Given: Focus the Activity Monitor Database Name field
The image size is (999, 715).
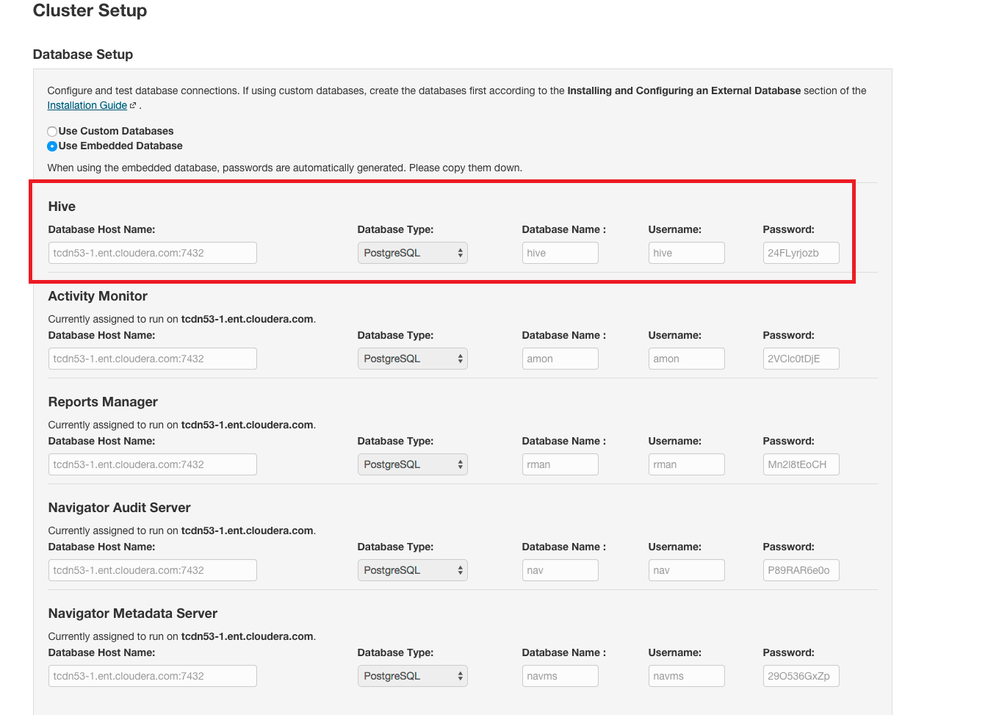Looking at the screenshot, I should [560, 359].
